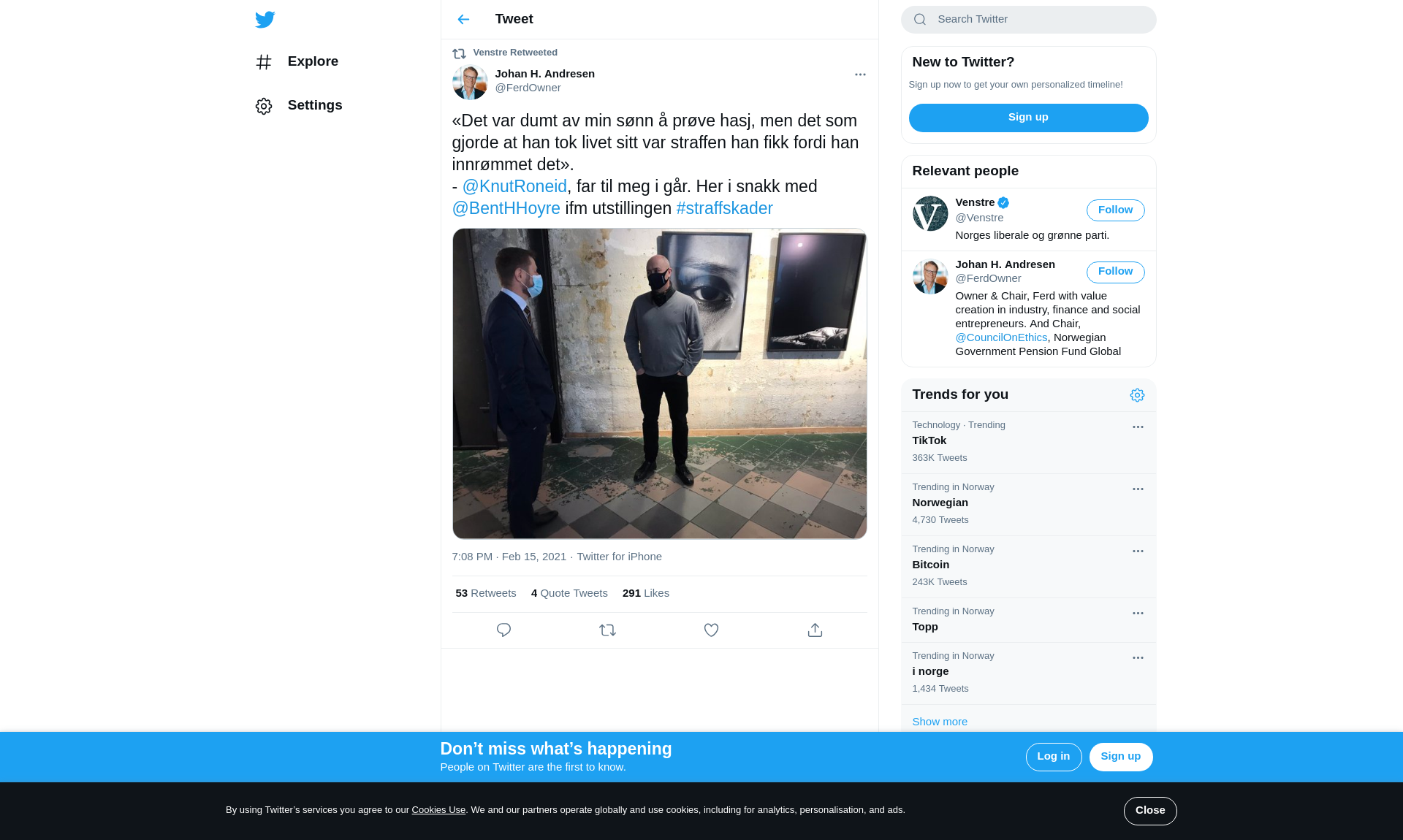Open the Norwegian trend
1403x840 pixels.
[x=1028, y=505]
